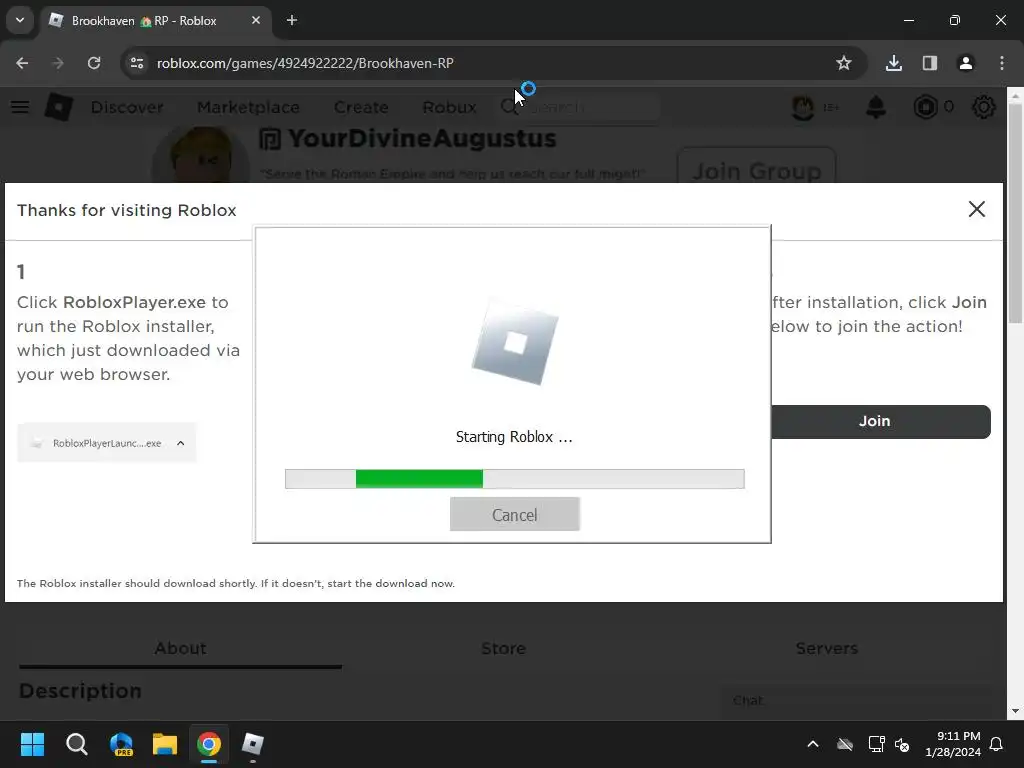This screenshot has width=1024, height=768.
Task: Open the taskbar clock and date
Action: pyautogui.click(x=953, y=744)
